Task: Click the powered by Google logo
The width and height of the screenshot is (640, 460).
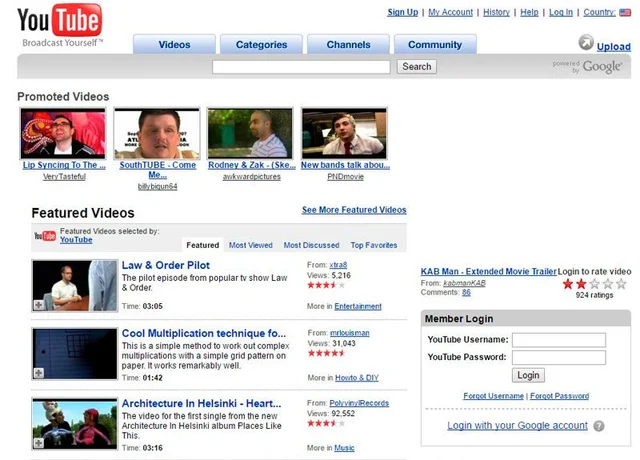Action: (587, 67)
